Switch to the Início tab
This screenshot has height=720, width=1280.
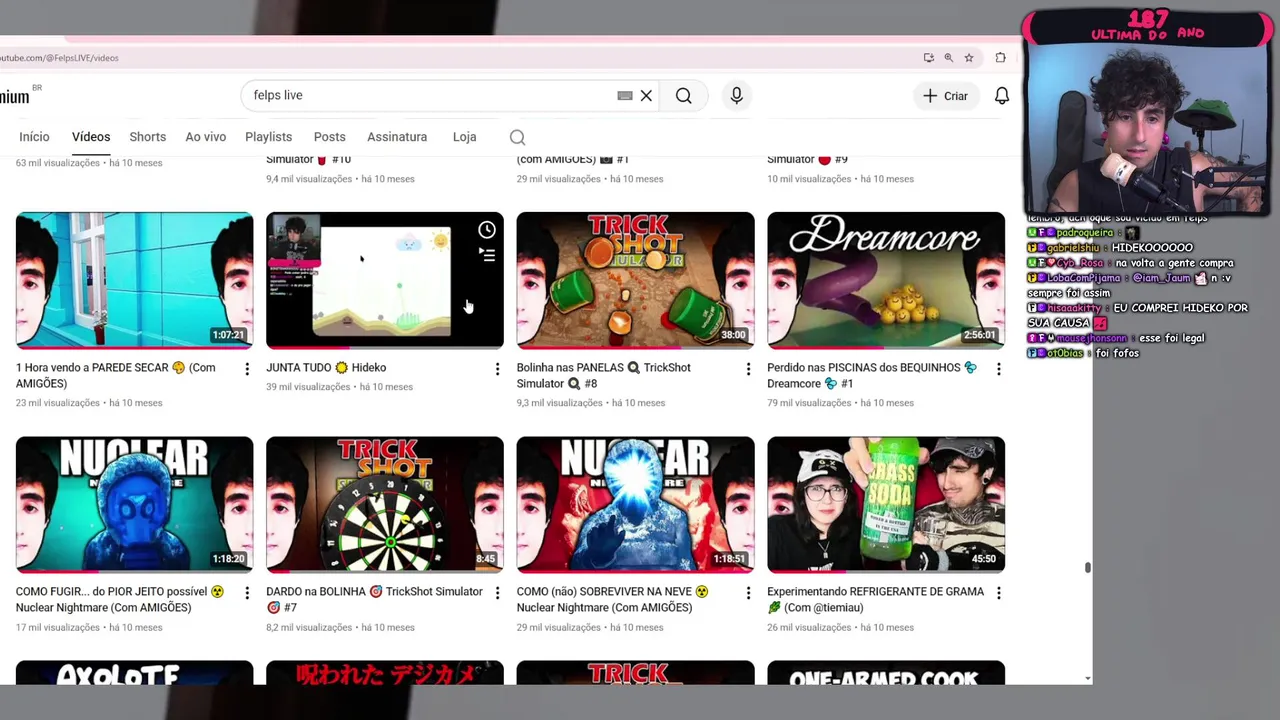(x=34, y=137)
